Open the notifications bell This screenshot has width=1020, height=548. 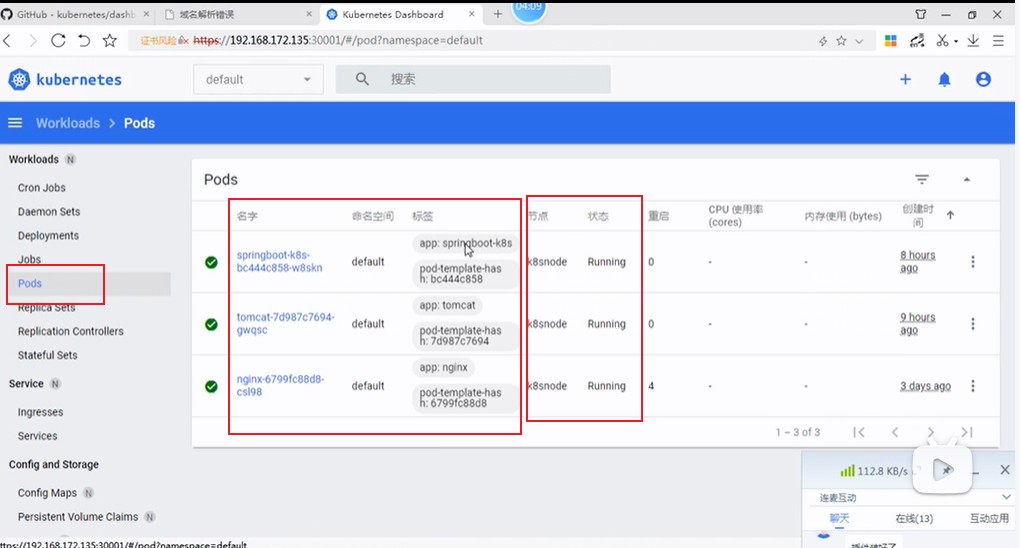(x=944, y=79)
